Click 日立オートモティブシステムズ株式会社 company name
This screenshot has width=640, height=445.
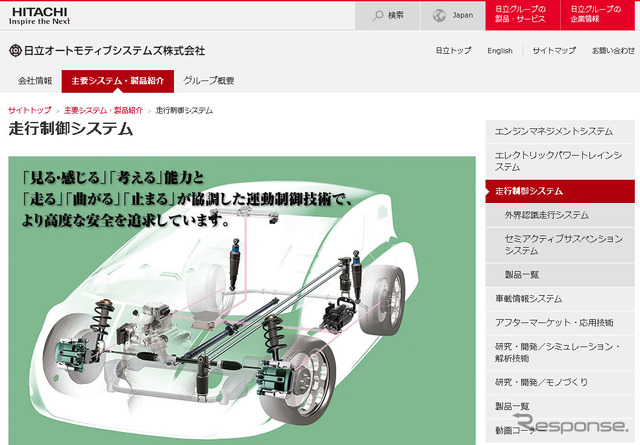(x=114, y=51)
